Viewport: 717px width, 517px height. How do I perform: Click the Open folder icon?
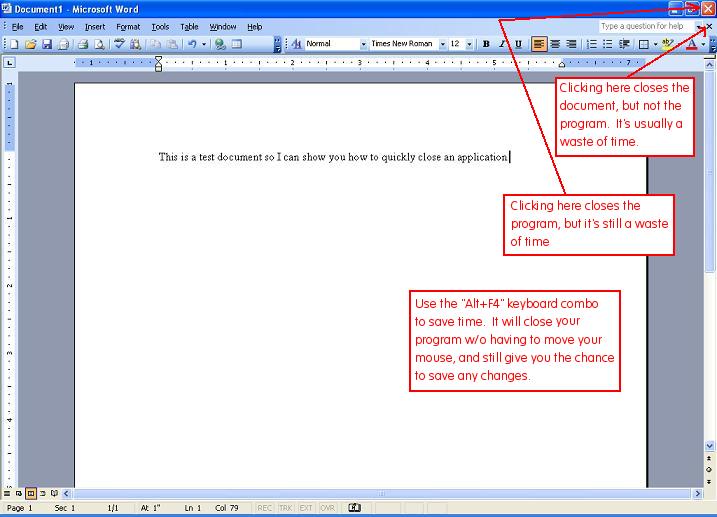click(x=31, y=44)
